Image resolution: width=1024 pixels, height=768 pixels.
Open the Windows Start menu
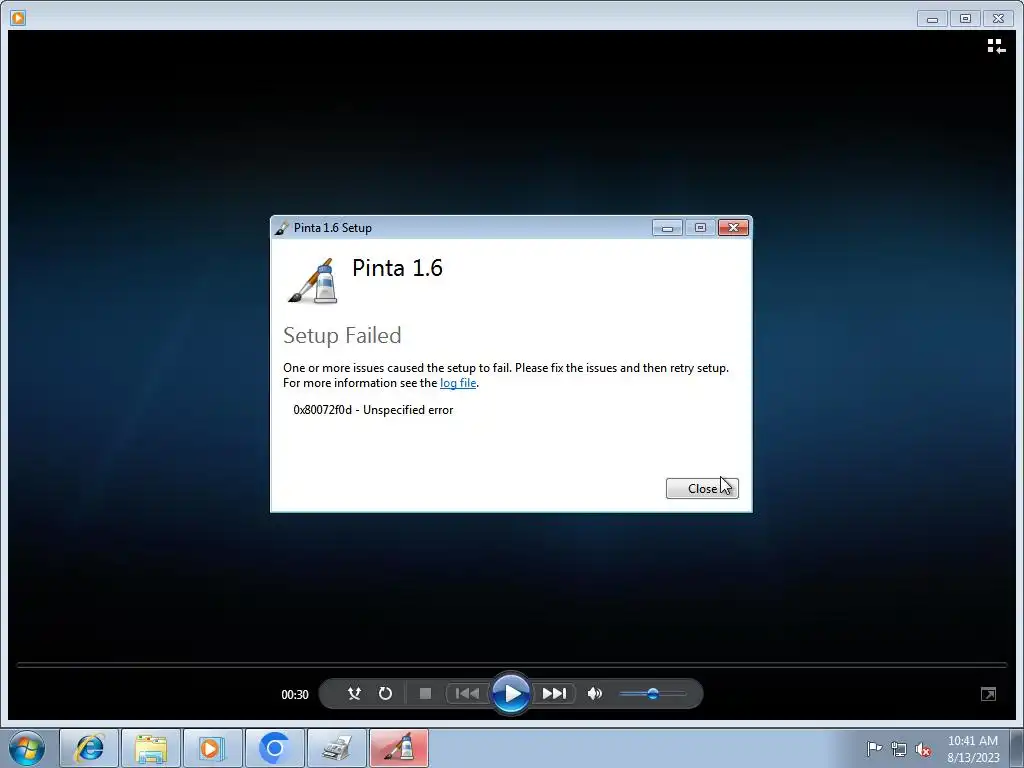pyautogui.click(x=27, y=748)
